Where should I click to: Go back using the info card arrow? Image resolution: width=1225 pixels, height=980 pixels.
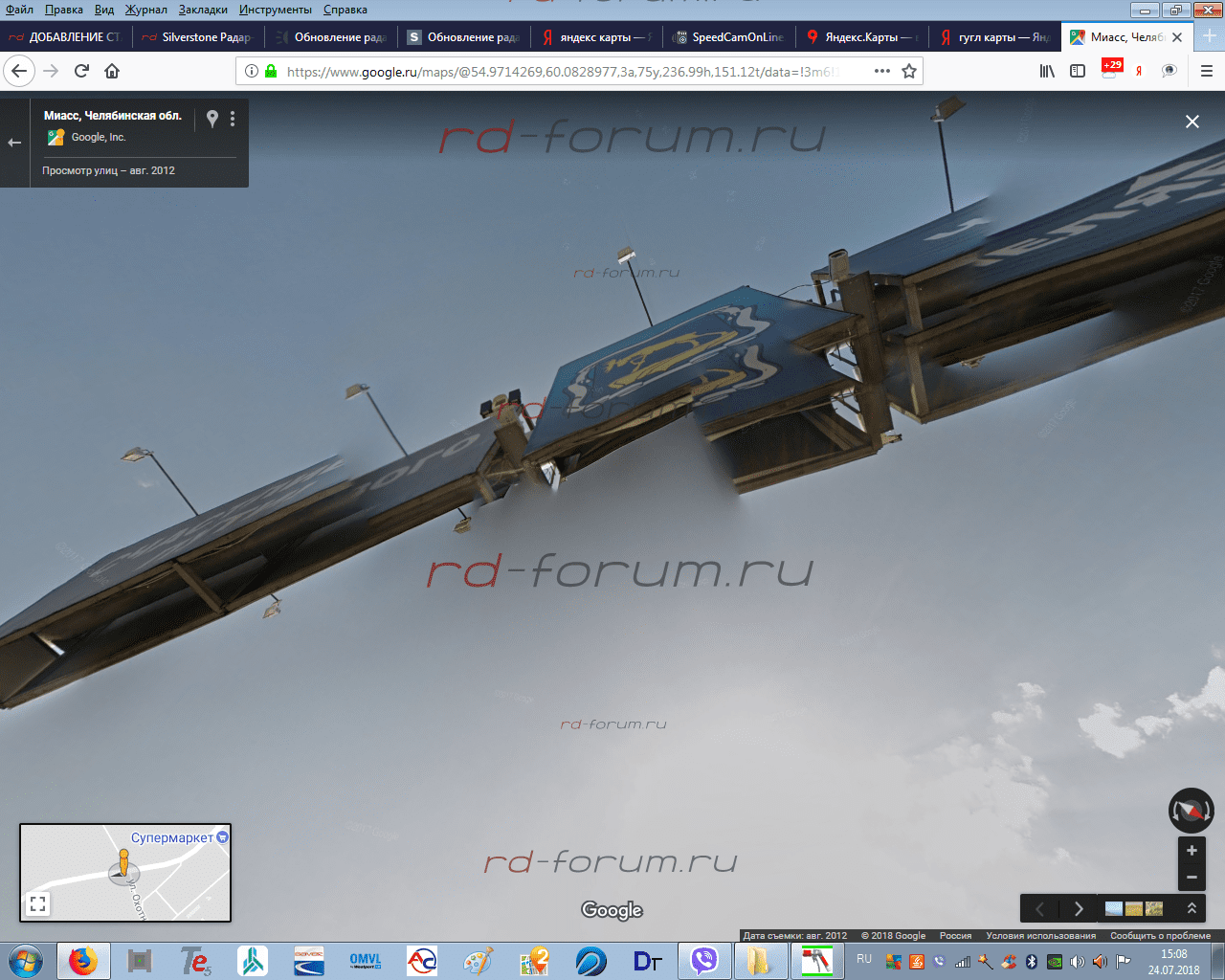[14, 143]
